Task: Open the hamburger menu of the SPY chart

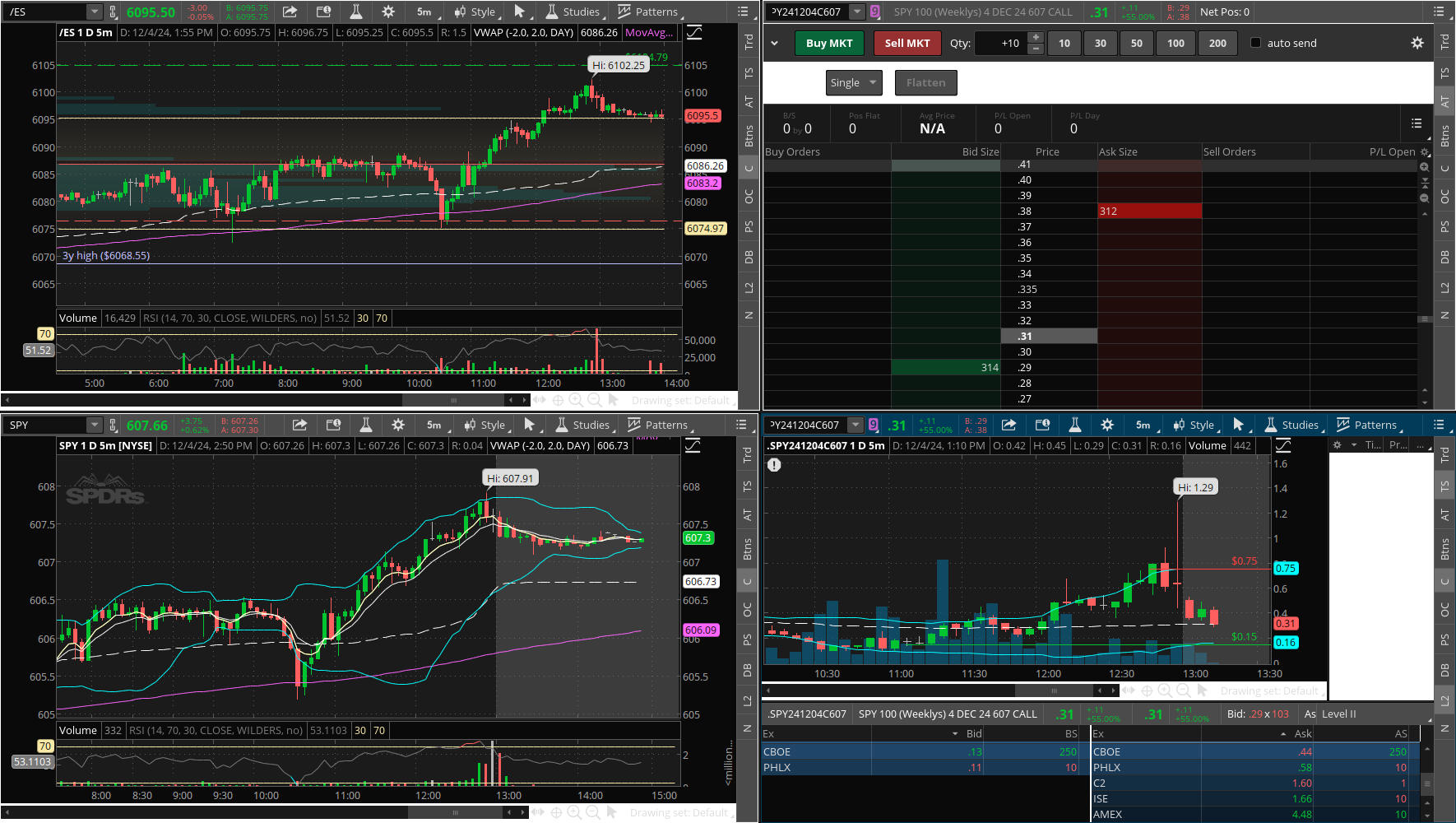Action: point(742,425)
